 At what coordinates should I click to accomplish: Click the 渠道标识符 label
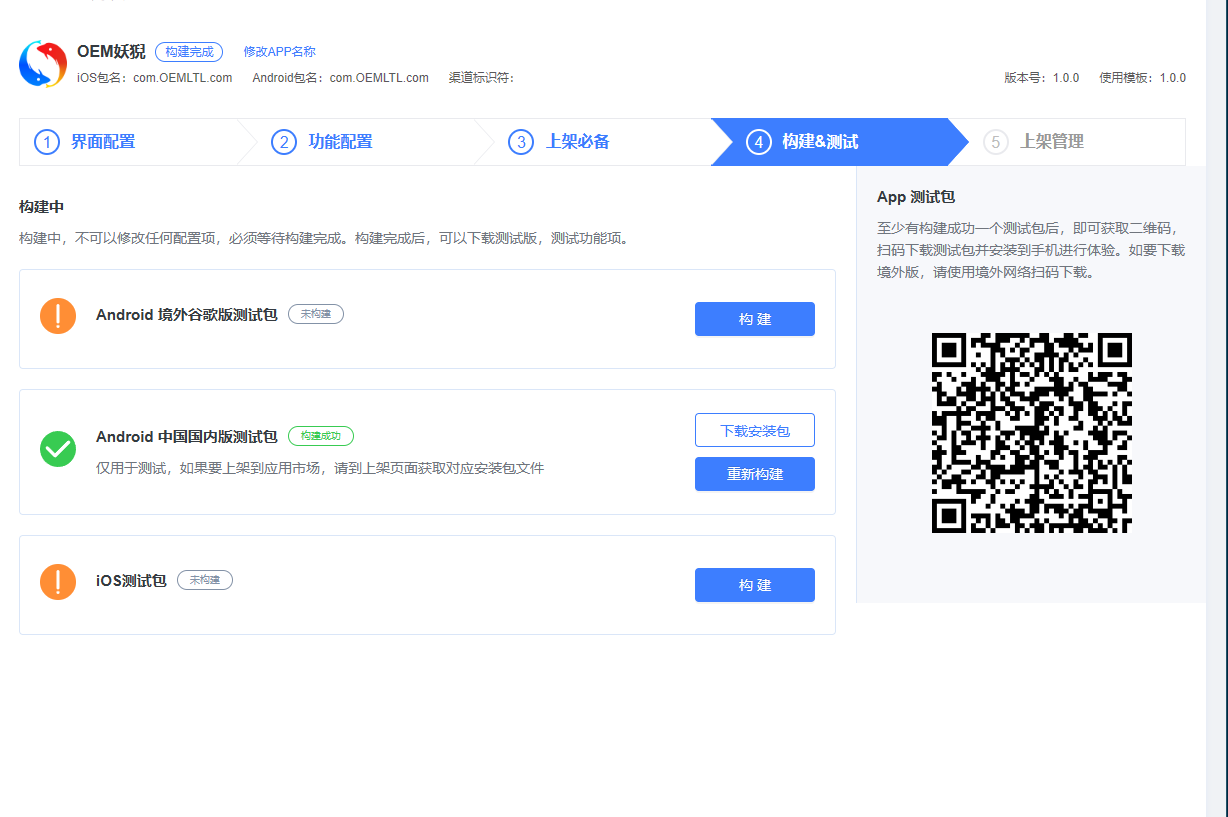481,78
